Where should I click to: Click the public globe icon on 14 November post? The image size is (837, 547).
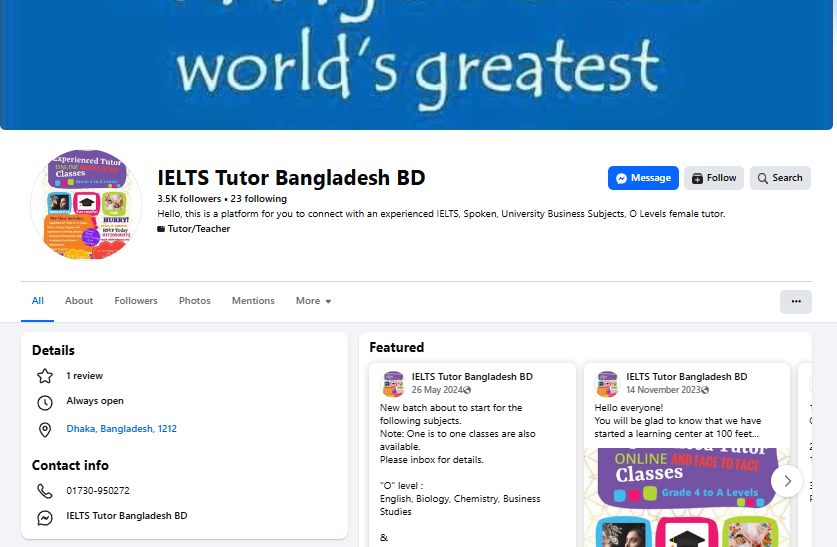click(x=705, y=390)
